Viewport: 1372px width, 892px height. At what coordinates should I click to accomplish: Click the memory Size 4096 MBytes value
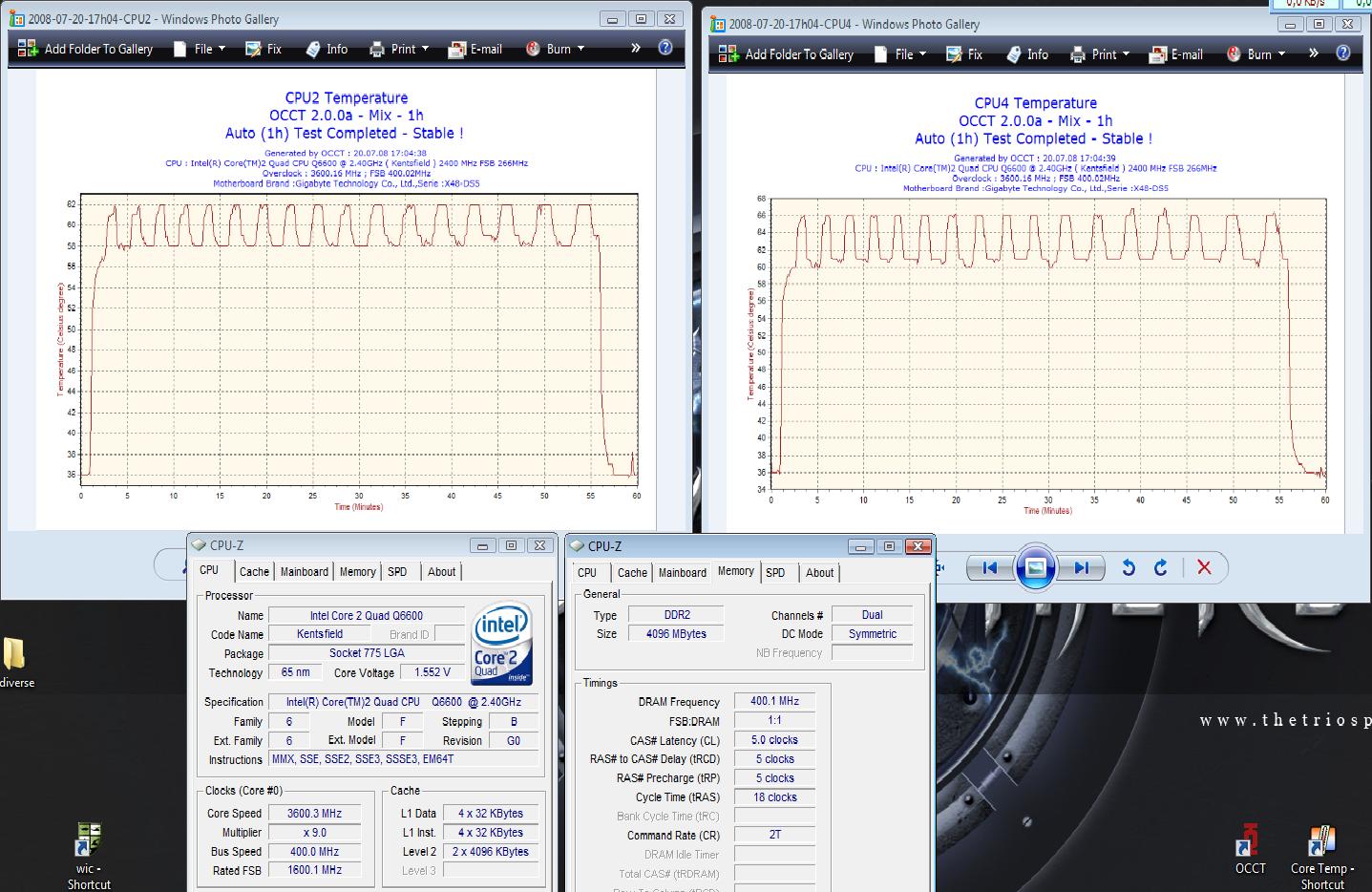[x=676, y=634]
